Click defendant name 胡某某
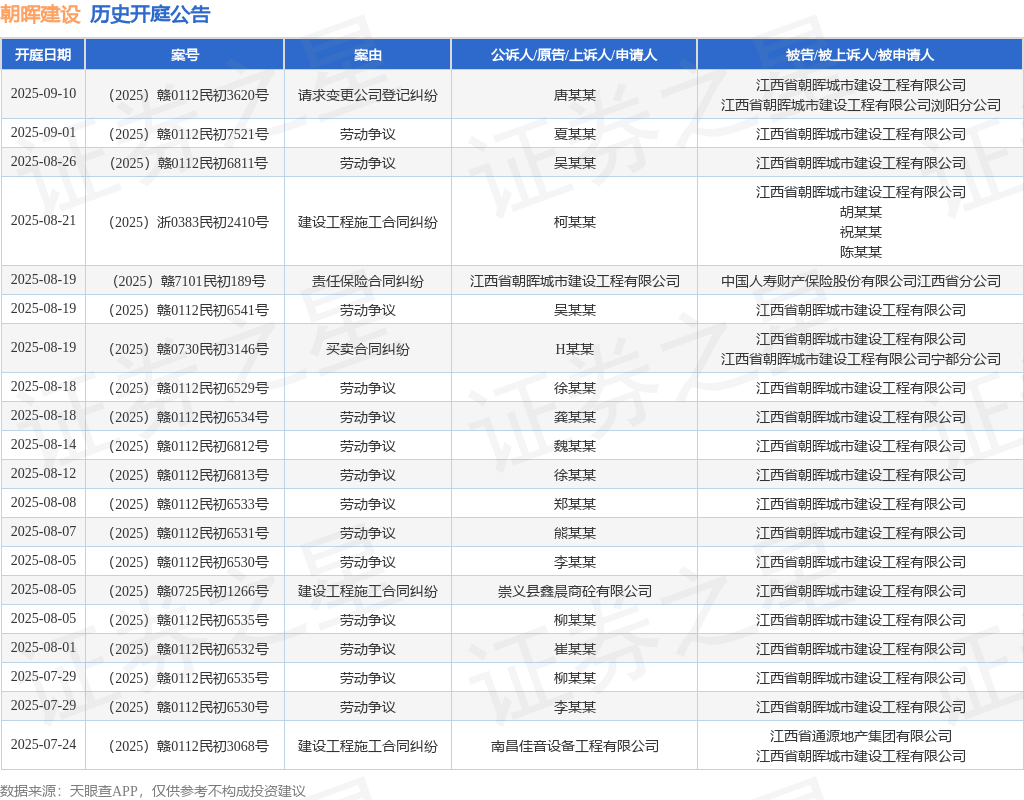Screen dimensions: 1024x800 point(861,212)
